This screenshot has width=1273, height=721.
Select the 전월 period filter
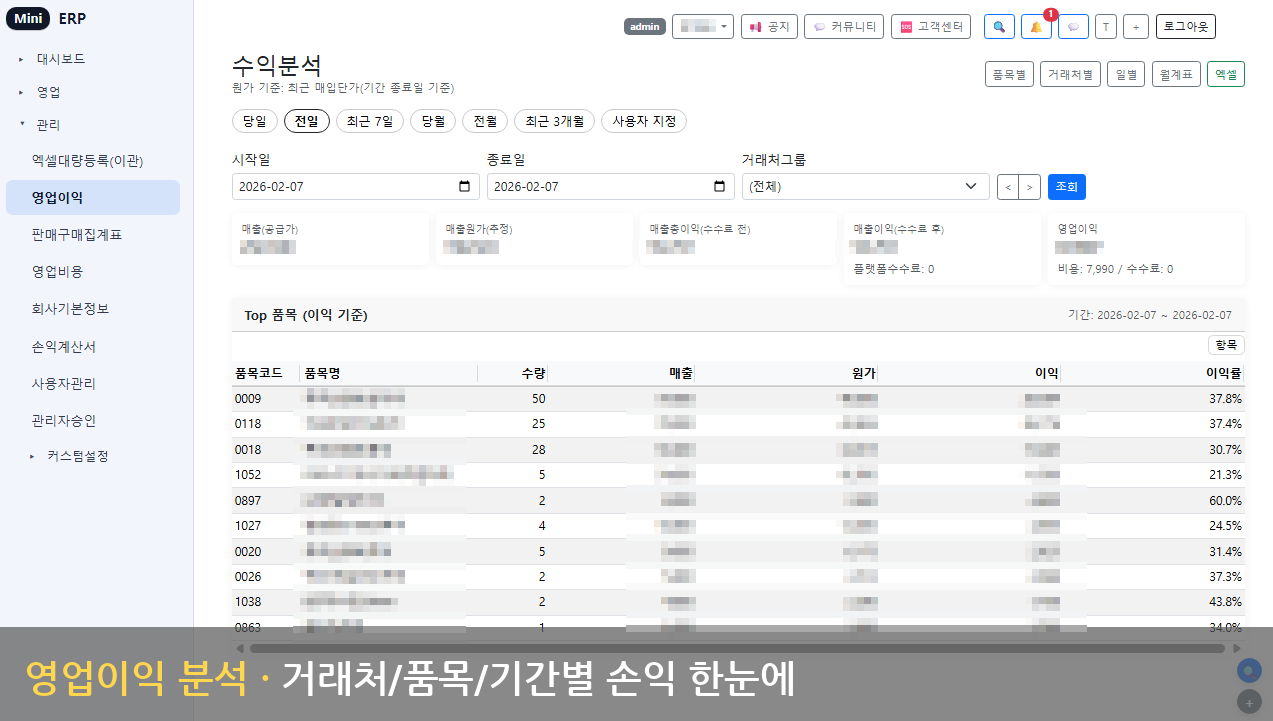[x=485, y=121]
